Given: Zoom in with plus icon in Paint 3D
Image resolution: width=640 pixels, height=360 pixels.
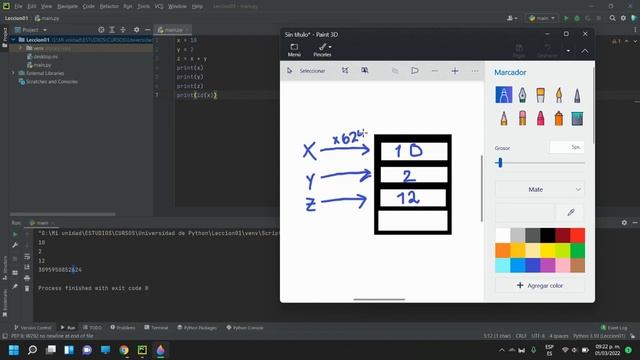Looking at the screenshot, I should (x=455, y=71).
